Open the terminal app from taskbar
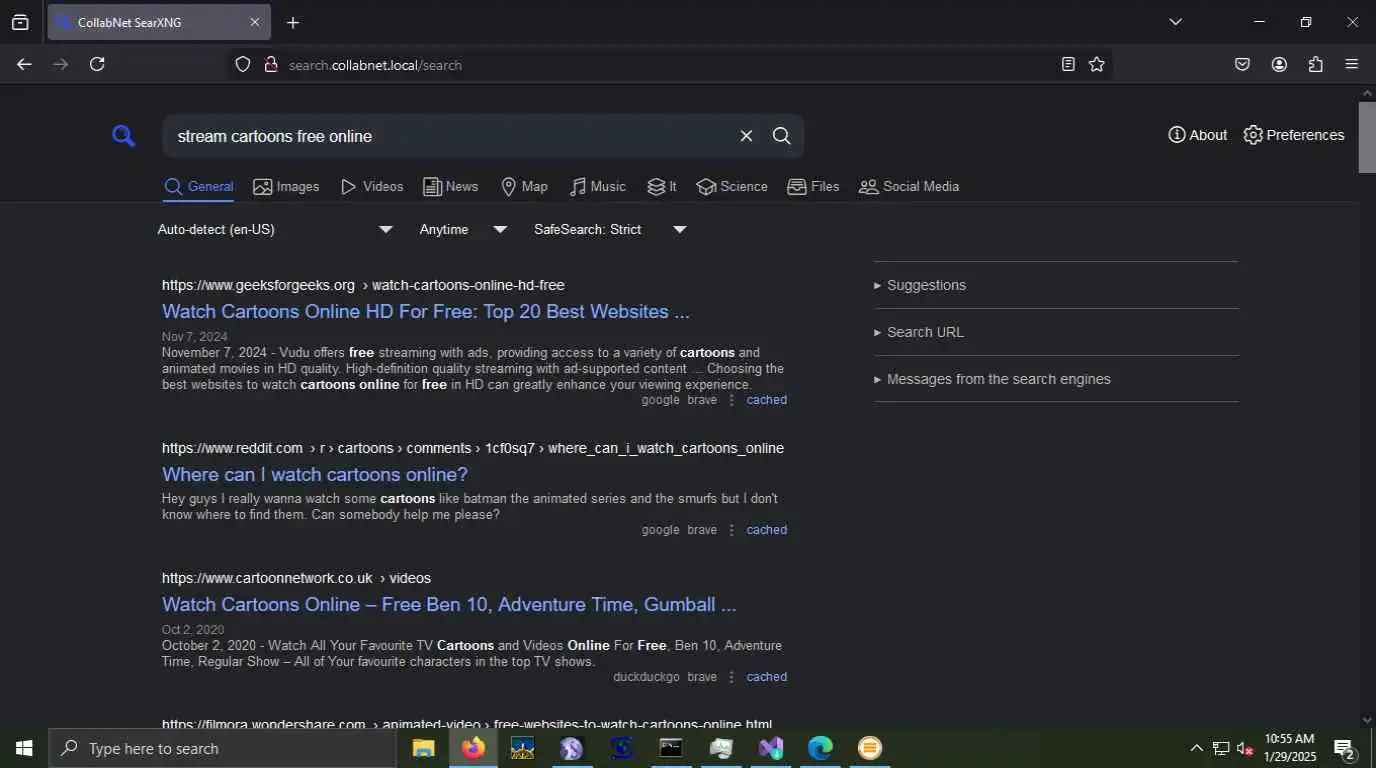Image resolution: width=1376 pixels, height=768 pixels. (x=671, y=748)
